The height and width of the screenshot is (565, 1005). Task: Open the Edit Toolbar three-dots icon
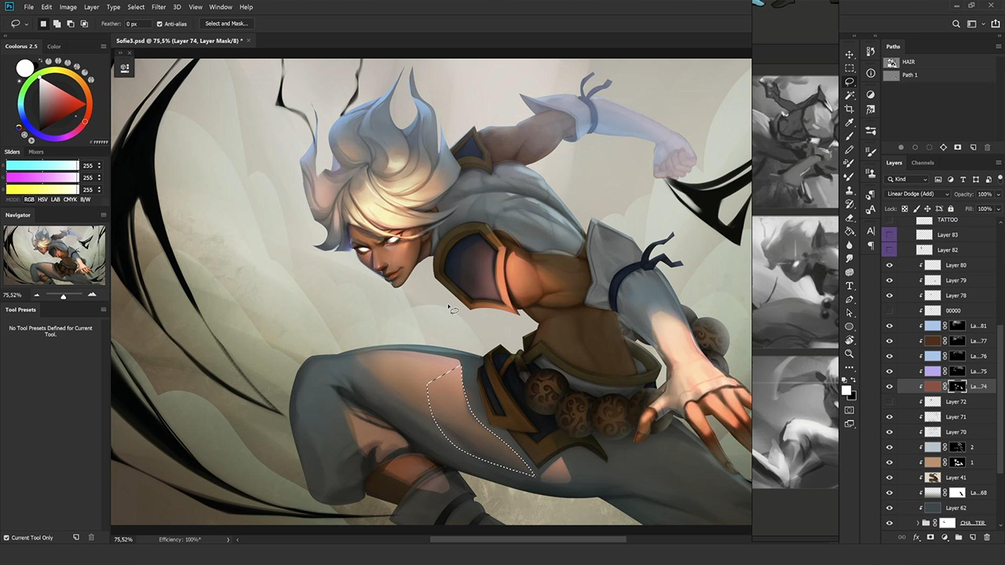[849, 368]
